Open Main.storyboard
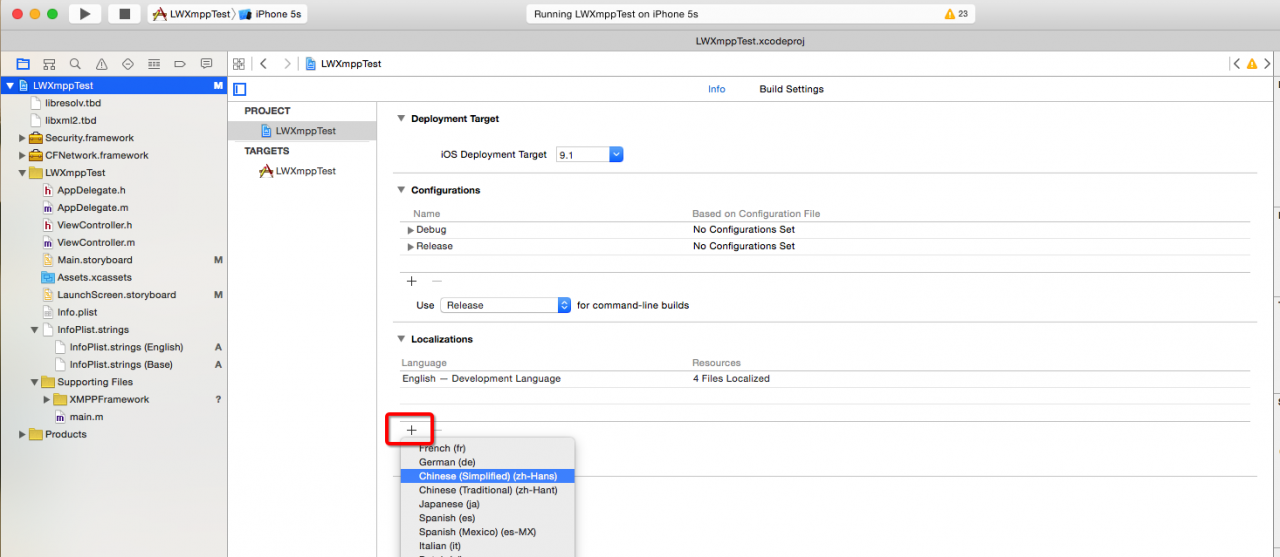The width and height of the screenshot is (1280, 557). [94, 260]
